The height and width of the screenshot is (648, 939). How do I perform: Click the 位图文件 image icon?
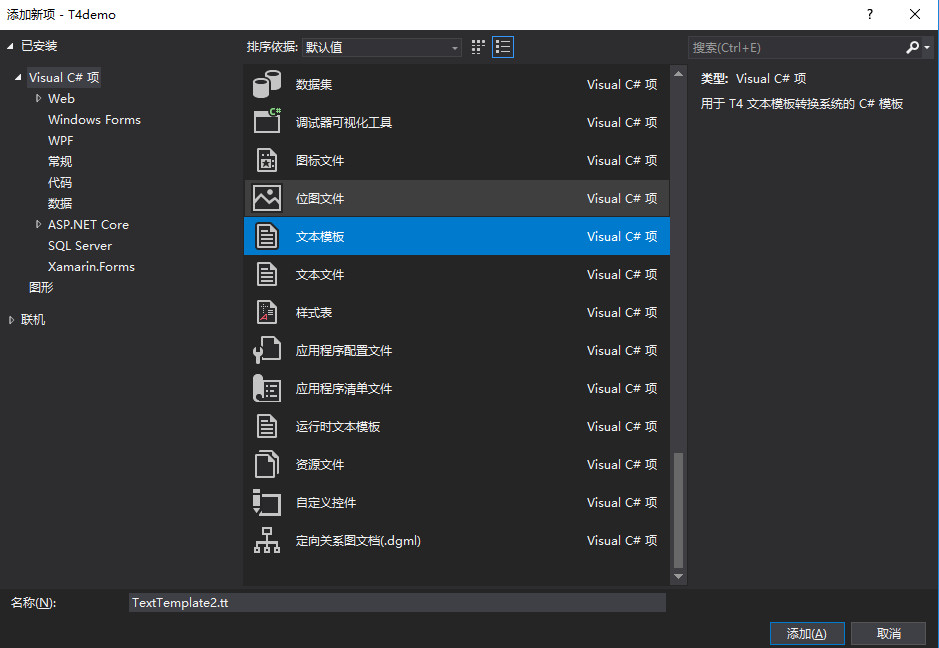coord(266,198)
